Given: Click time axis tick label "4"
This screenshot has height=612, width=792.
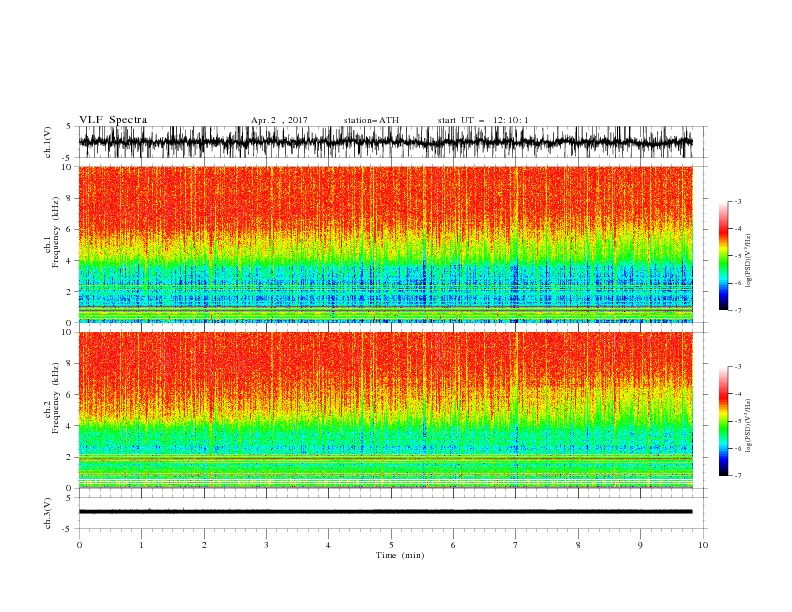Looking at the screenshot, I should coord(328,545).
